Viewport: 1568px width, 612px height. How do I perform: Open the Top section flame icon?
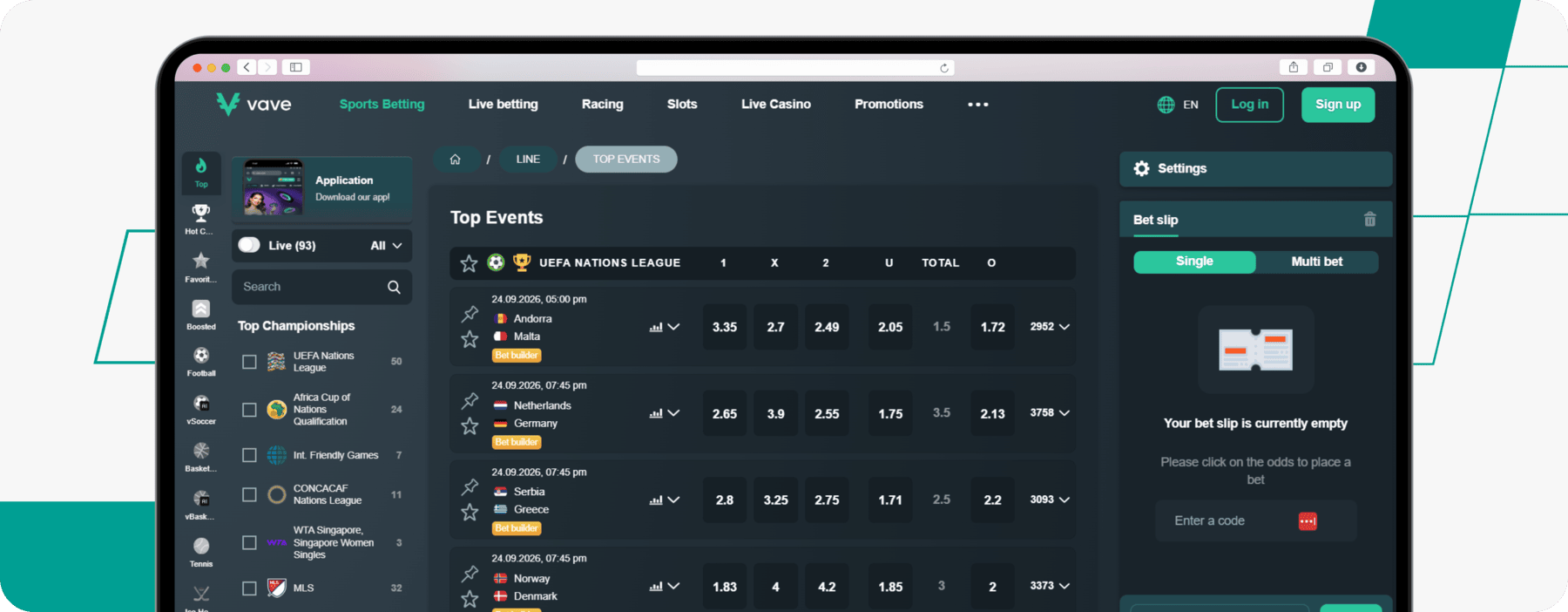201,166
